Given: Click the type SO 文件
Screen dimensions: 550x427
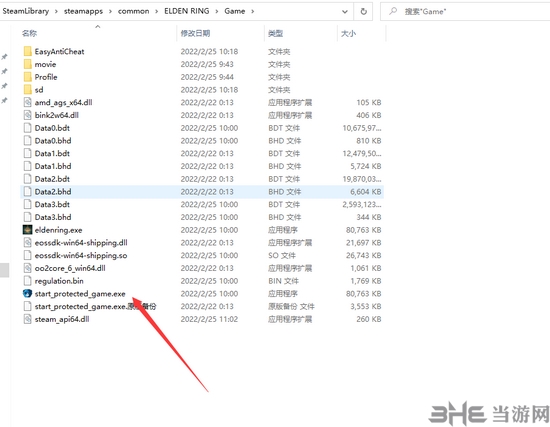Looking at the screenshot, I should (282, 255).
